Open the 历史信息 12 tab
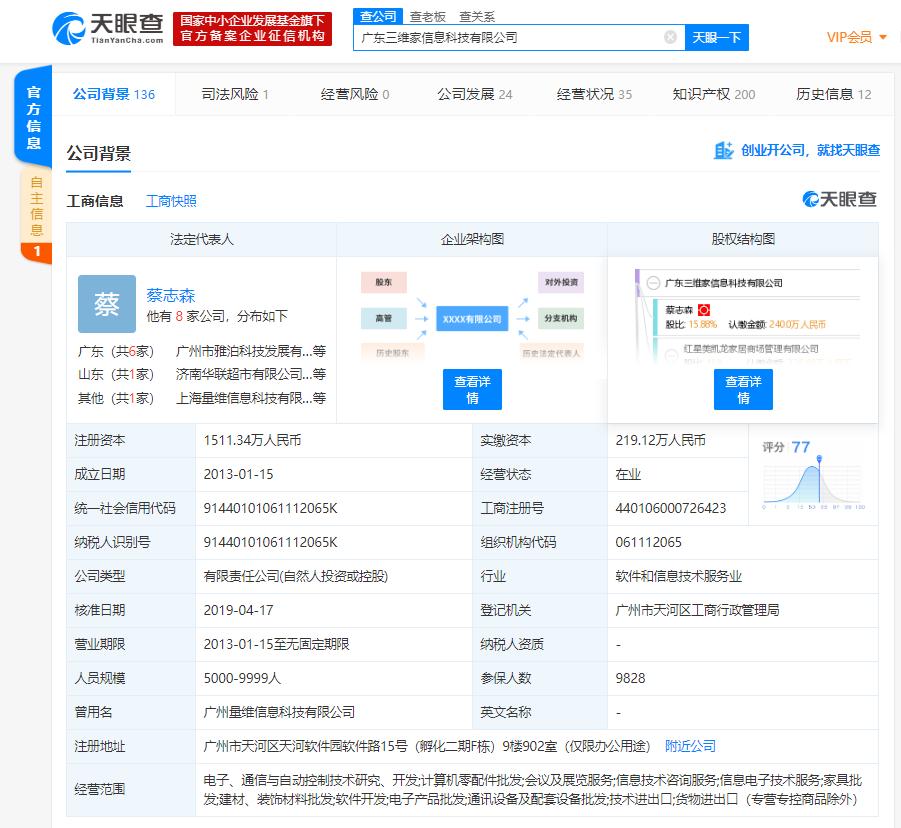901x828 pixels. (x=834, y=94)
